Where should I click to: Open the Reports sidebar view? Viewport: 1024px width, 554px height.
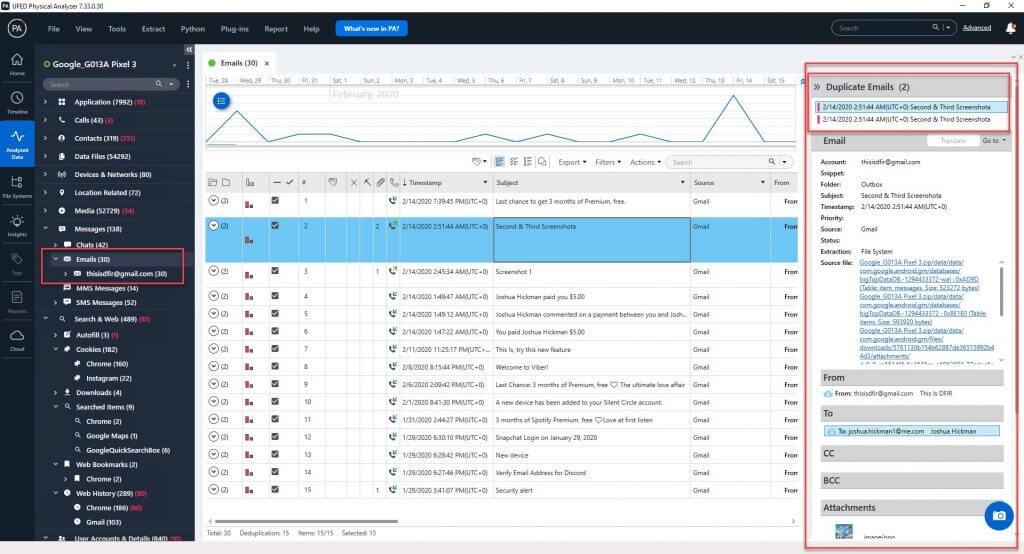pos(17,302)
